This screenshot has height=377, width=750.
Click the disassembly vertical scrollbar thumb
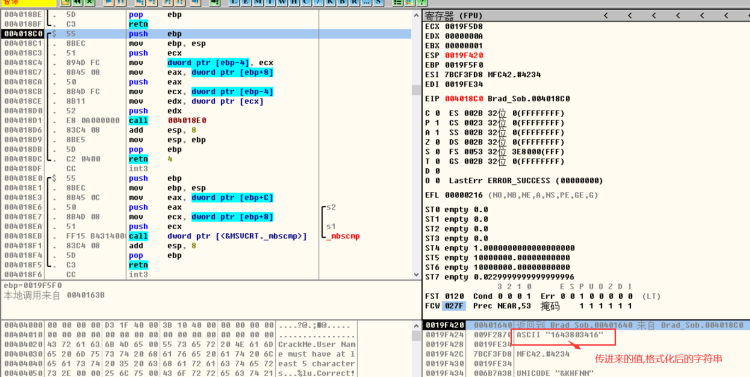(x=416, y=90)
